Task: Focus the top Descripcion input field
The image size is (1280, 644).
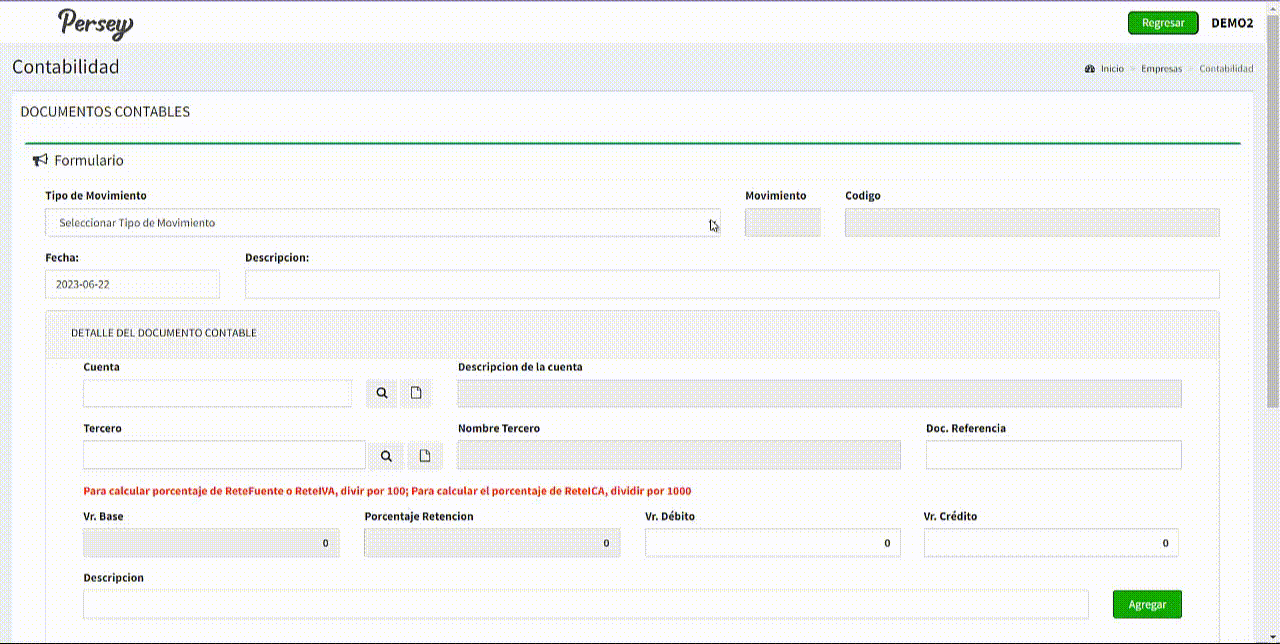Action: 731,284
